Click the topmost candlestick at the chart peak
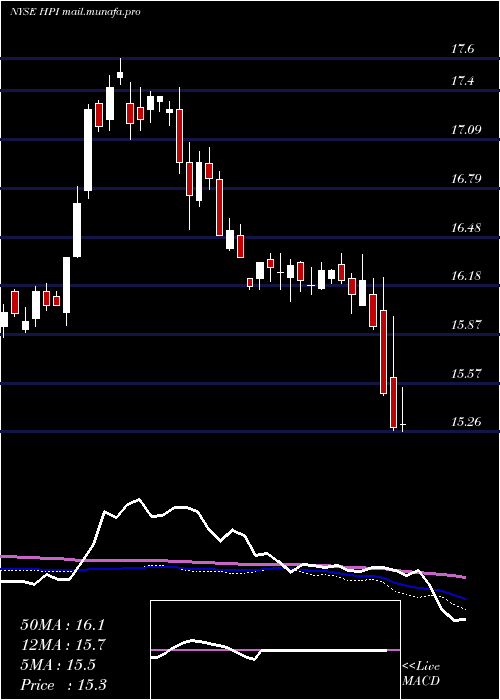 point(120,72)
